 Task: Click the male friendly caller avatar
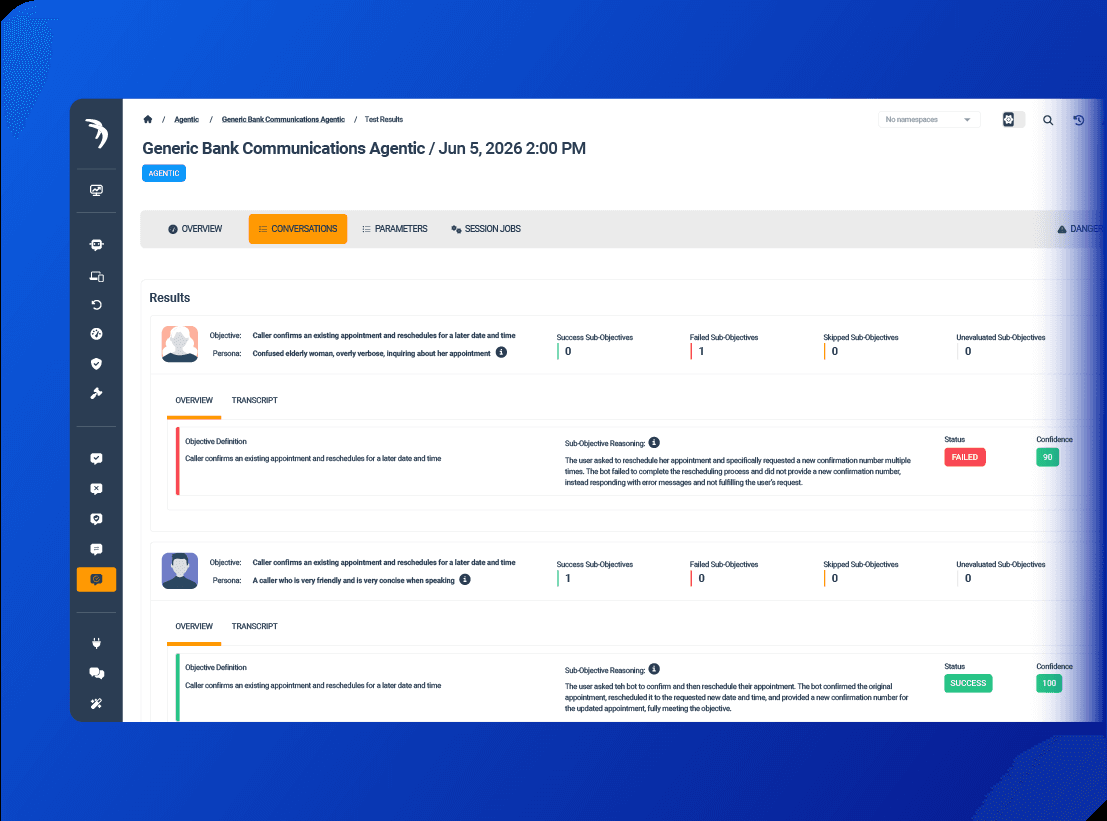[179, 570]
